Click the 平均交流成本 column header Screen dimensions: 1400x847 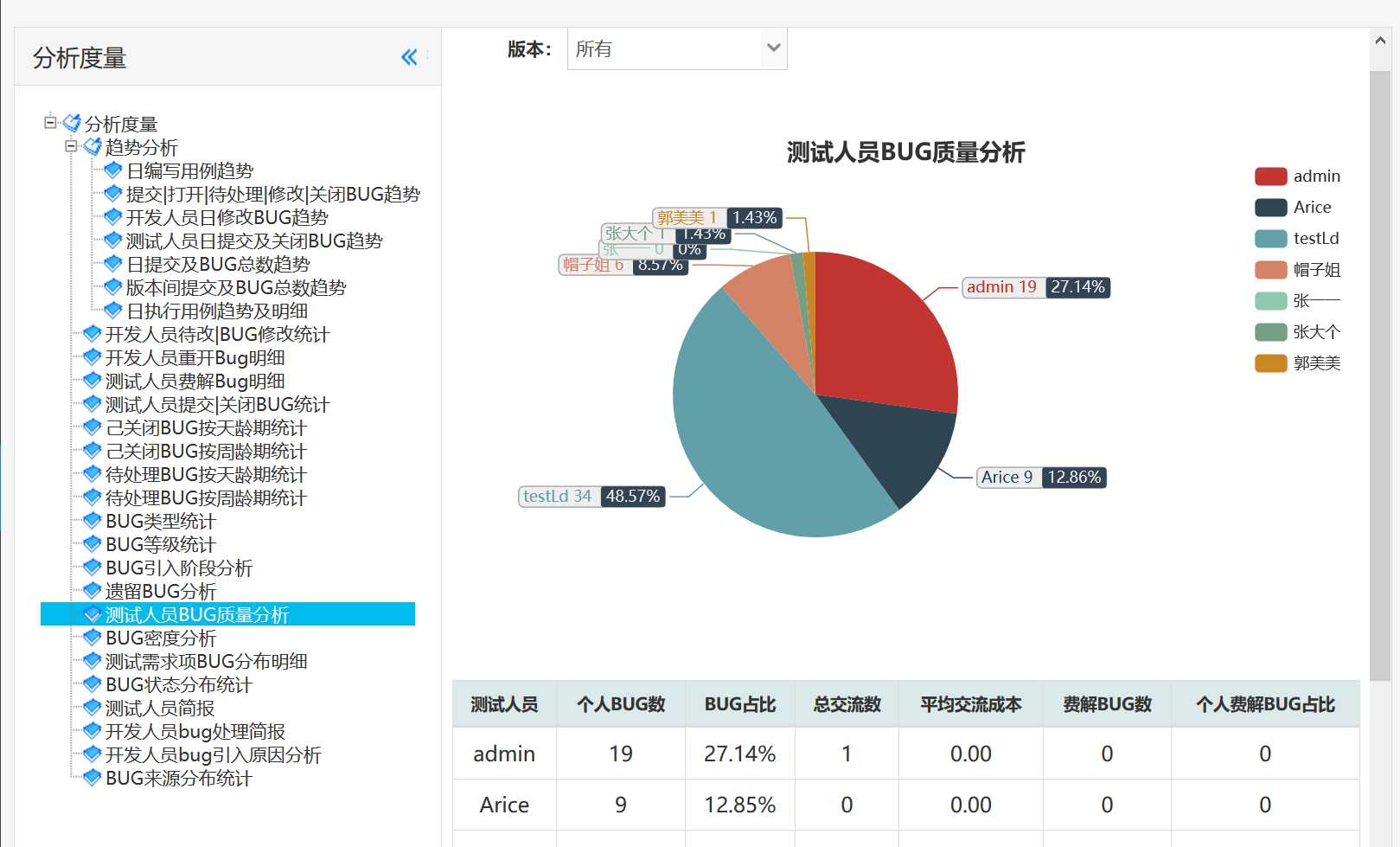click(x=971, y=704)
